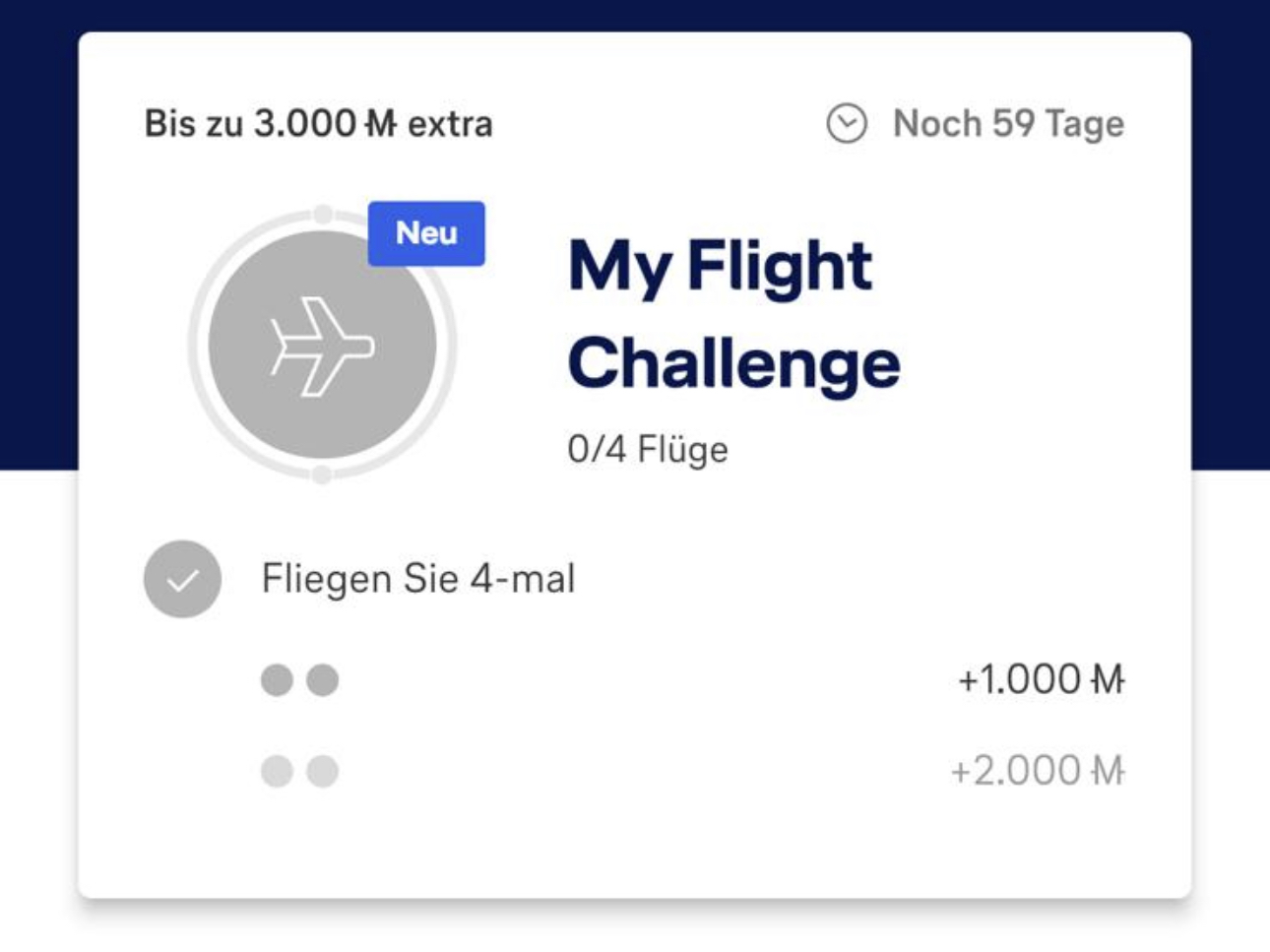Click the Noch 59 Tage remaining label

1008,124
